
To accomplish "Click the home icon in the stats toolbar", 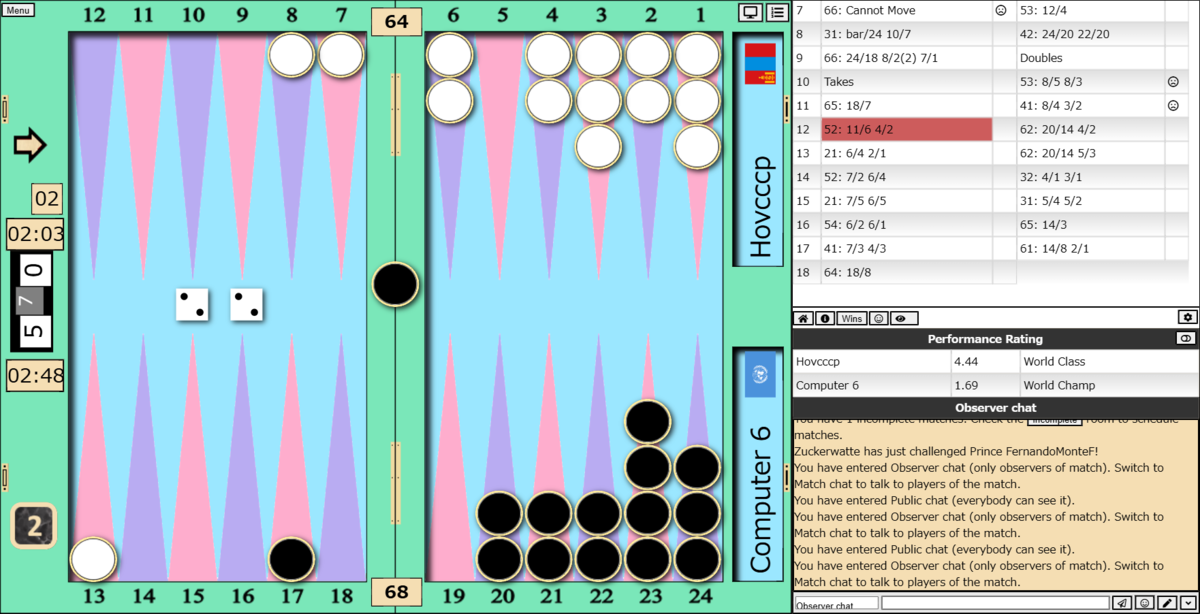I will pos(803,318).
